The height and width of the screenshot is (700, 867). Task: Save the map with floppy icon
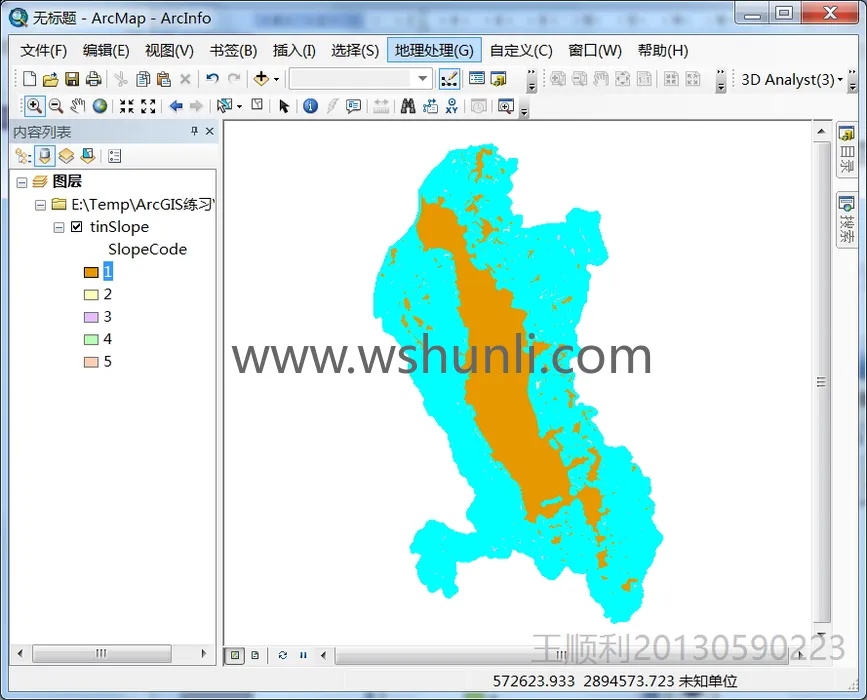point(72,79)
